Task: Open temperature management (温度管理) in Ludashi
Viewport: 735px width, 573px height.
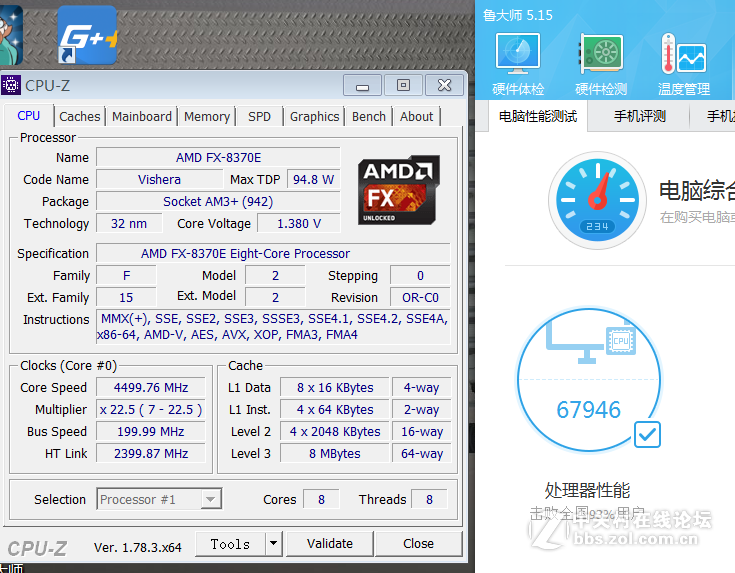Action: click(x=684, y=64)
